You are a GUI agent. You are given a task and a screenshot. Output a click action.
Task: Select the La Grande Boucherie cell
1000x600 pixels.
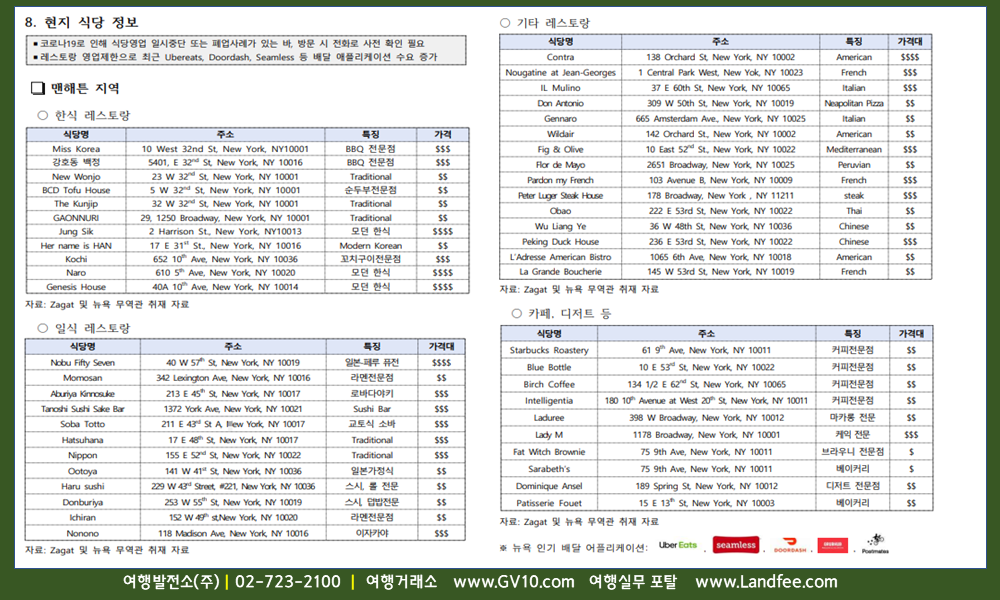[561, 272]
